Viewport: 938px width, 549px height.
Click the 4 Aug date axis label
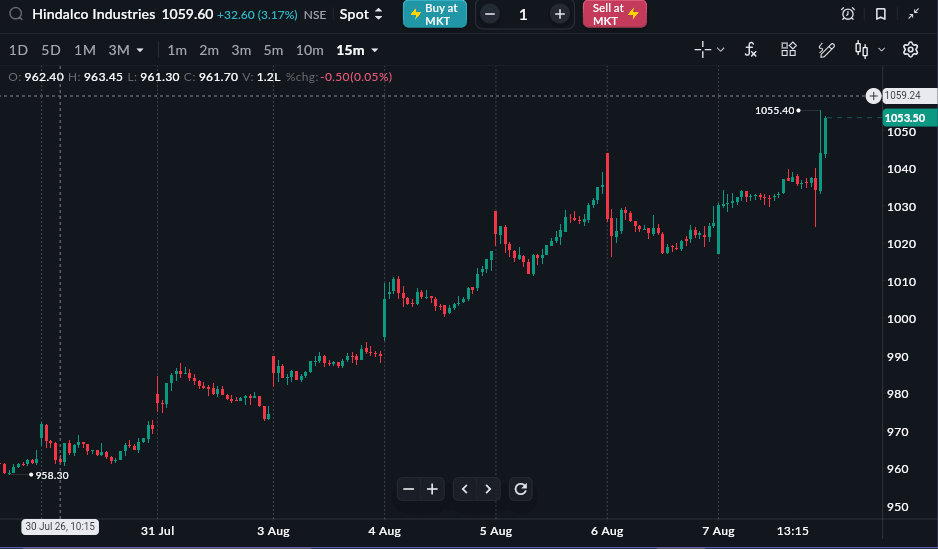(384, 531)
